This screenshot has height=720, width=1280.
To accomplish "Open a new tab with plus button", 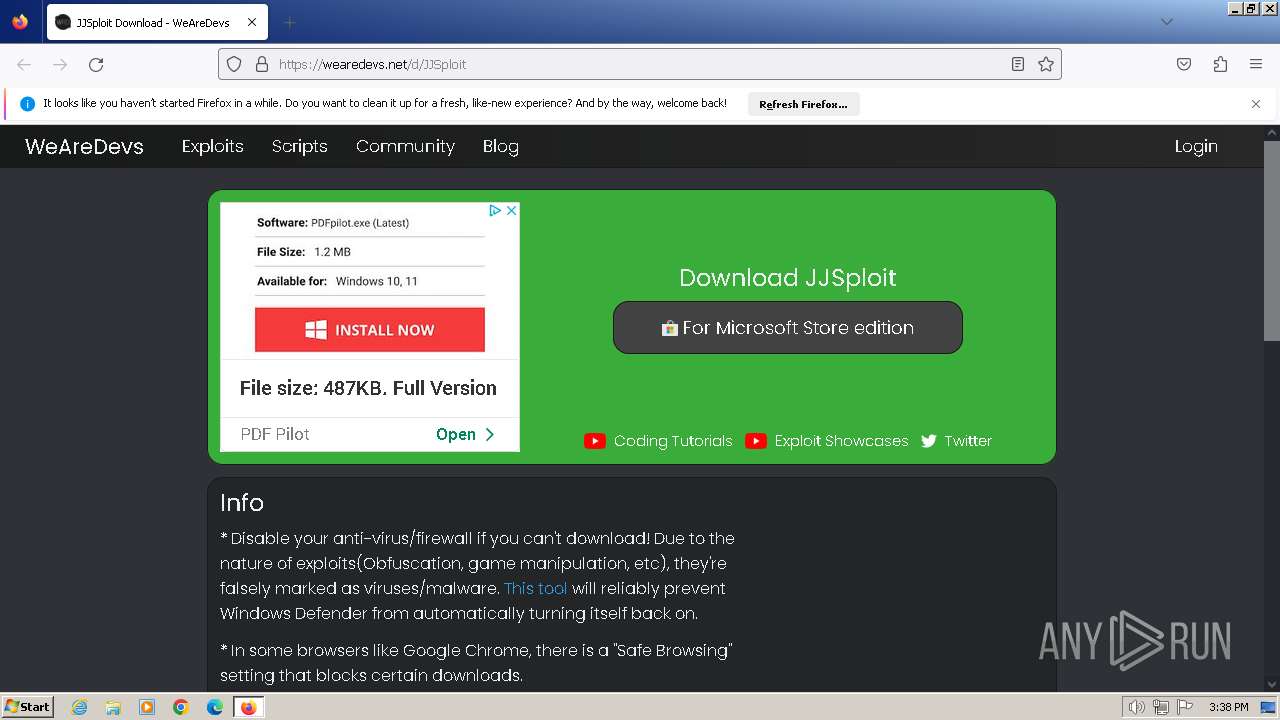I will click(x=289, y=22).
